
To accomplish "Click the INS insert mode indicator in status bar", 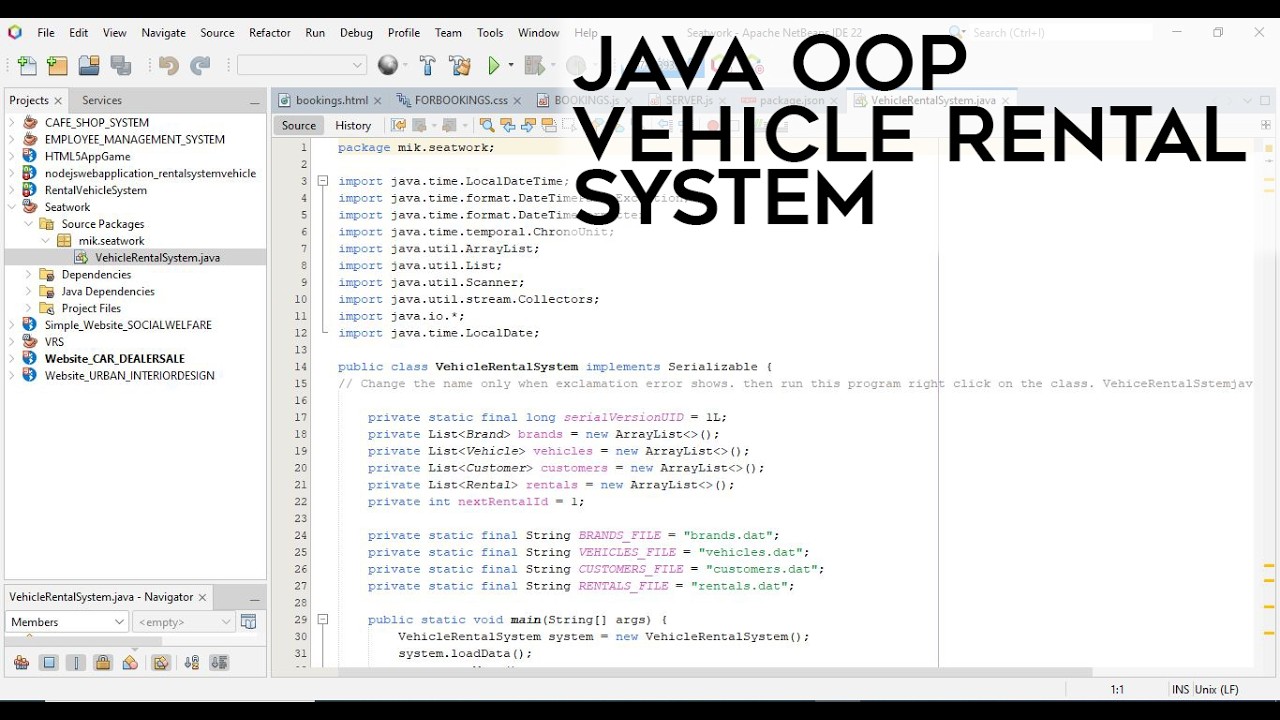I will click(1180, 690).
